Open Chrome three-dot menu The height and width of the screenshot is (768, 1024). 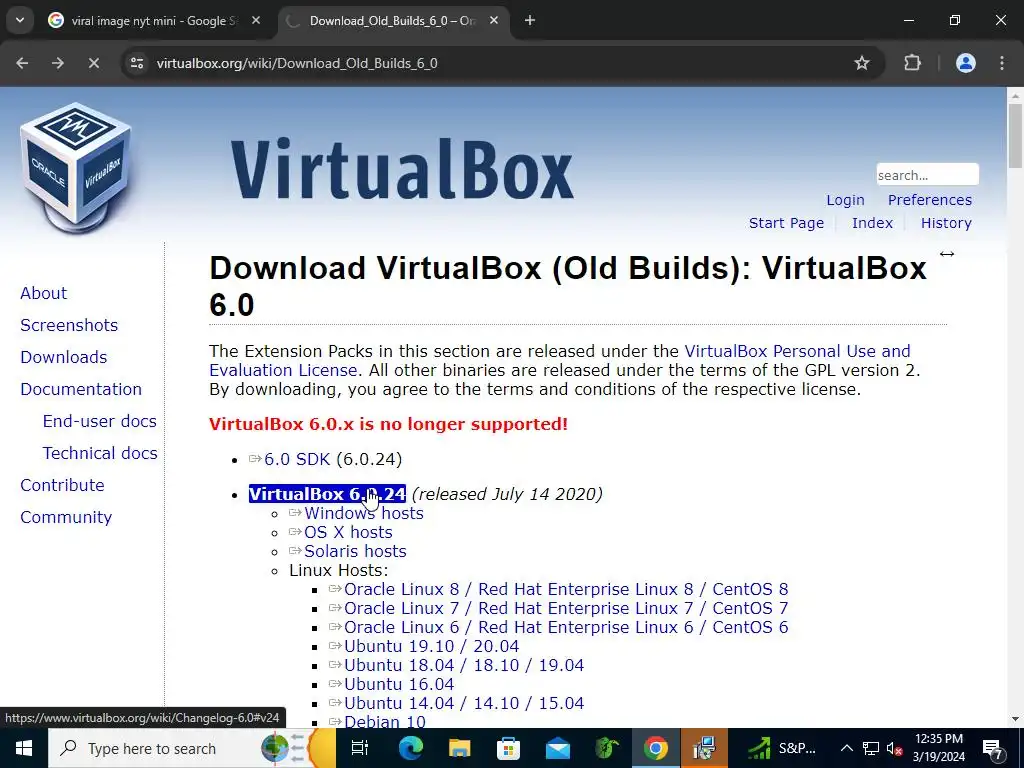tap(1002, 63)
